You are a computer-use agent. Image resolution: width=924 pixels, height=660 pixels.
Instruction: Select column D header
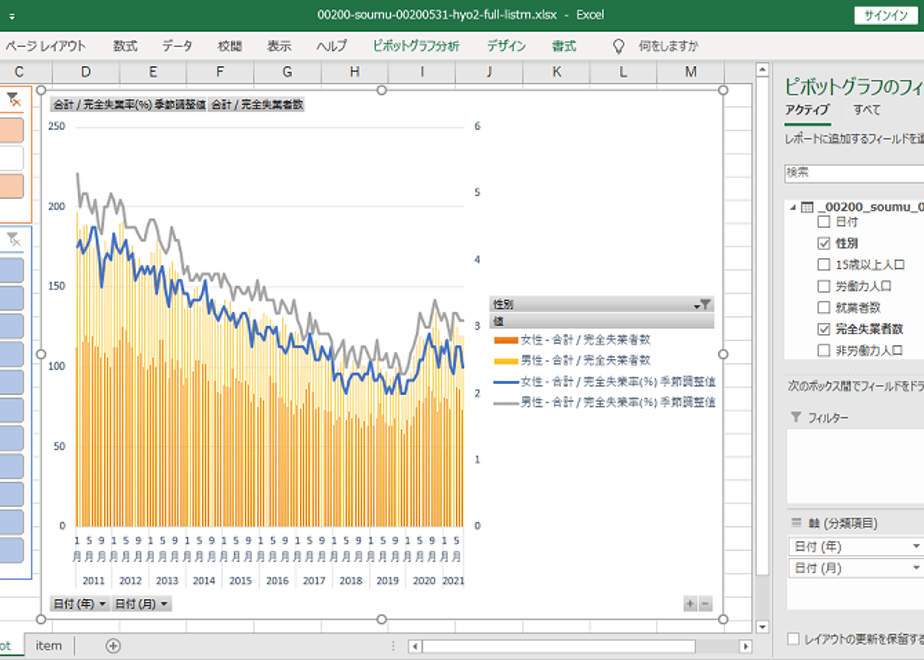coord(86,72)
